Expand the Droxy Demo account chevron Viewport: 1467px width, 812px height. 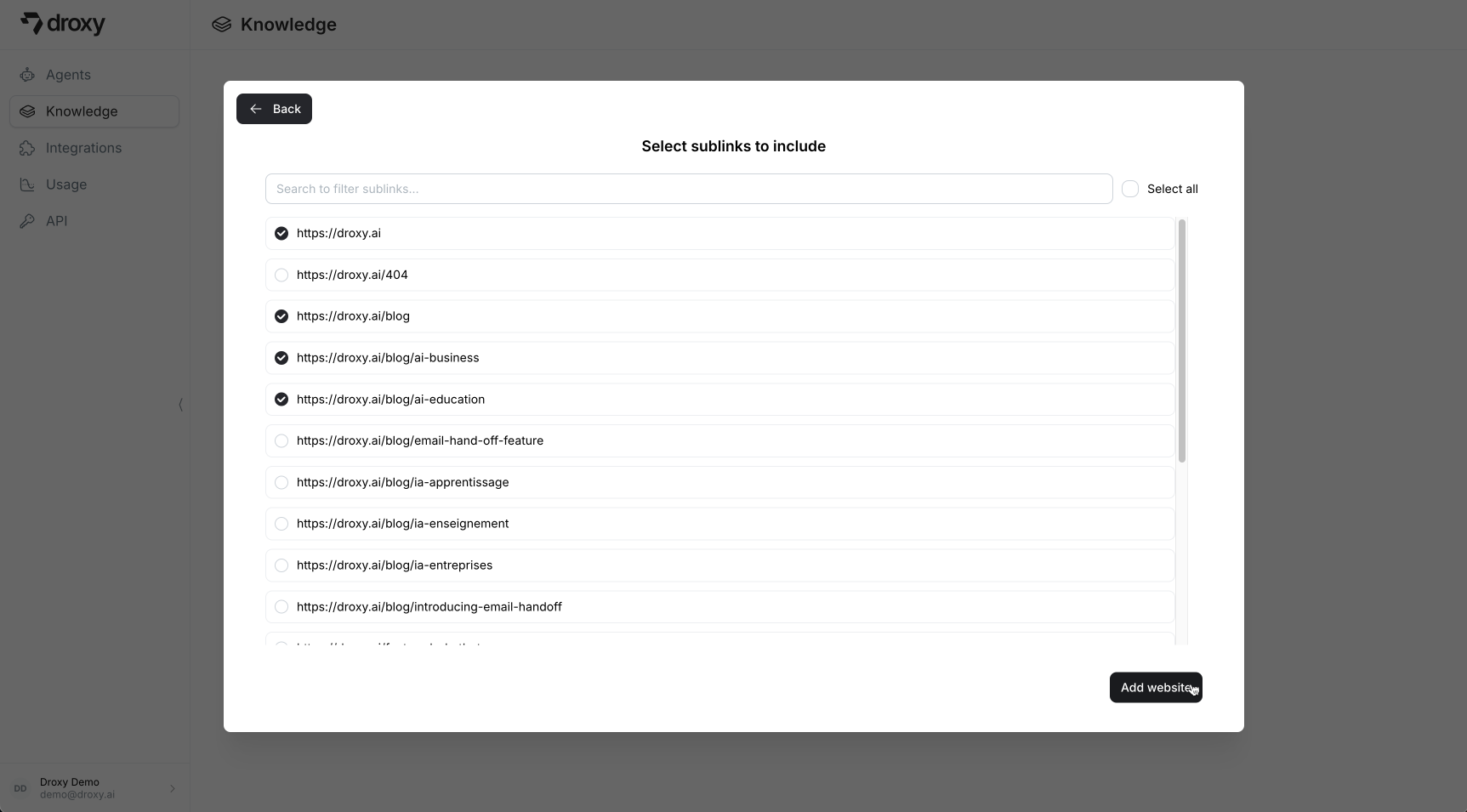pos(173,788)
